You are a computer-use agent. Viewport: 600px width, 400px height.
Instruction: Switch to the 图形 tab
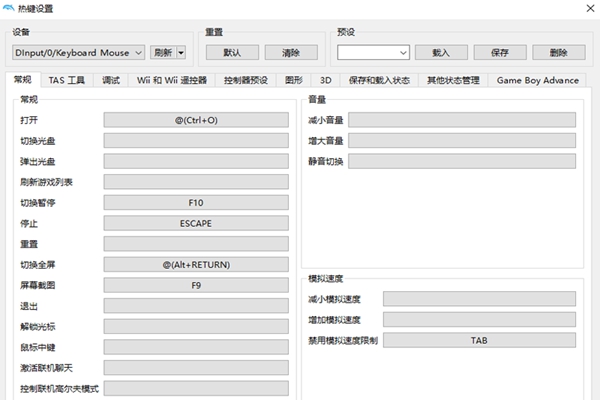pos(294,80)
